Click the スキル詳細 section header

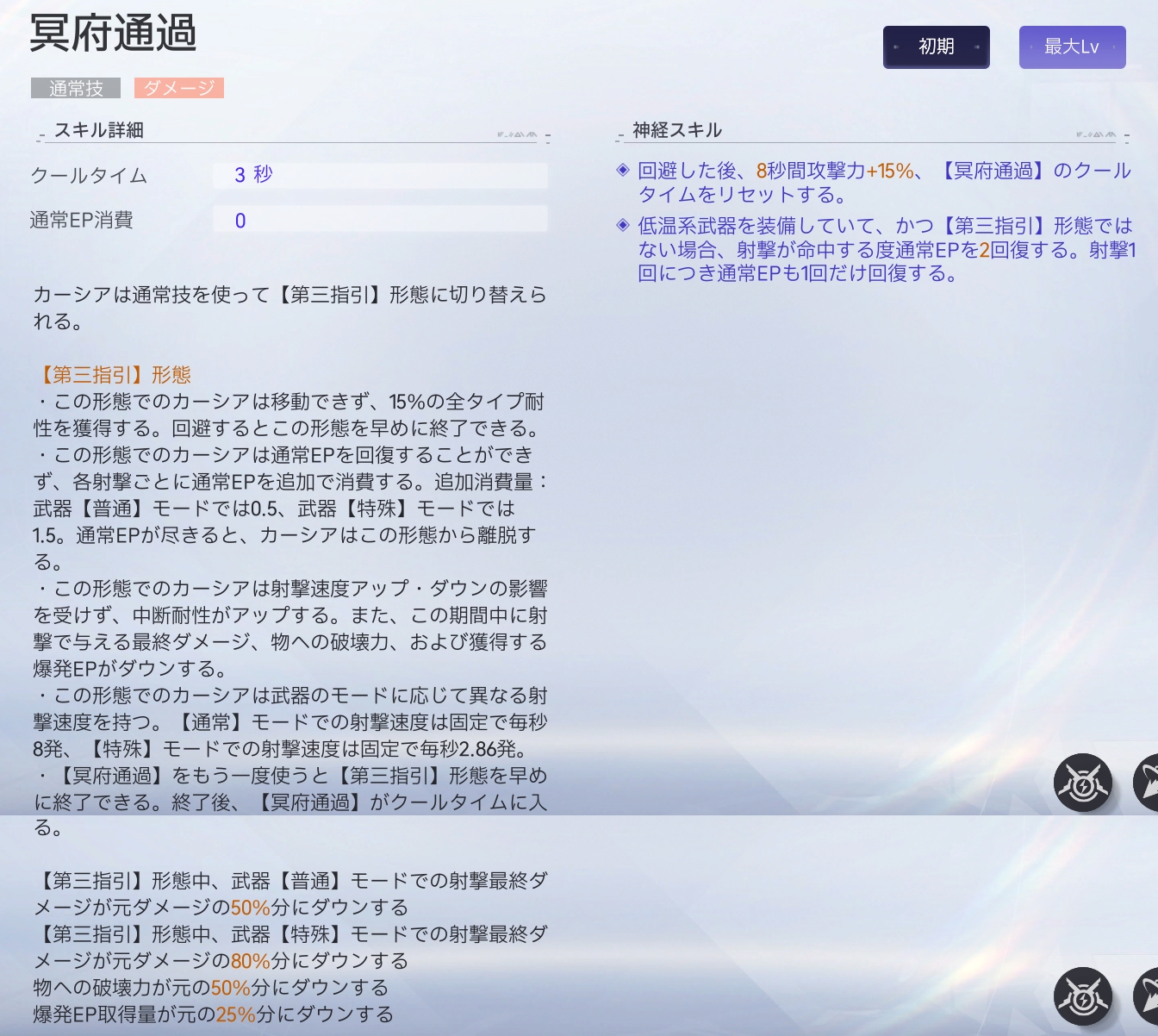pos(99,130)
